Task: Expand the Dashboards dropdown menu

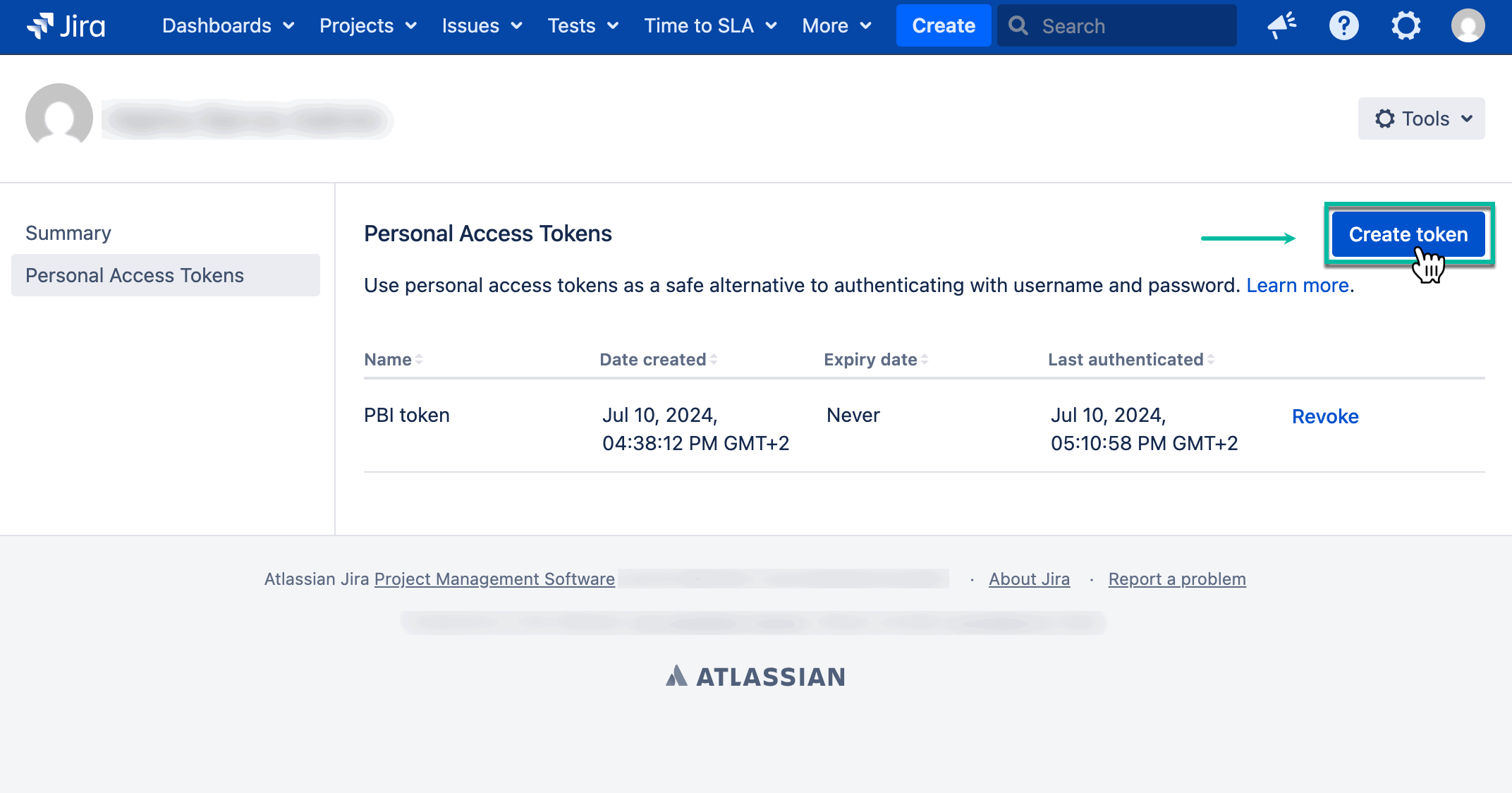Action: pos(228,26)
